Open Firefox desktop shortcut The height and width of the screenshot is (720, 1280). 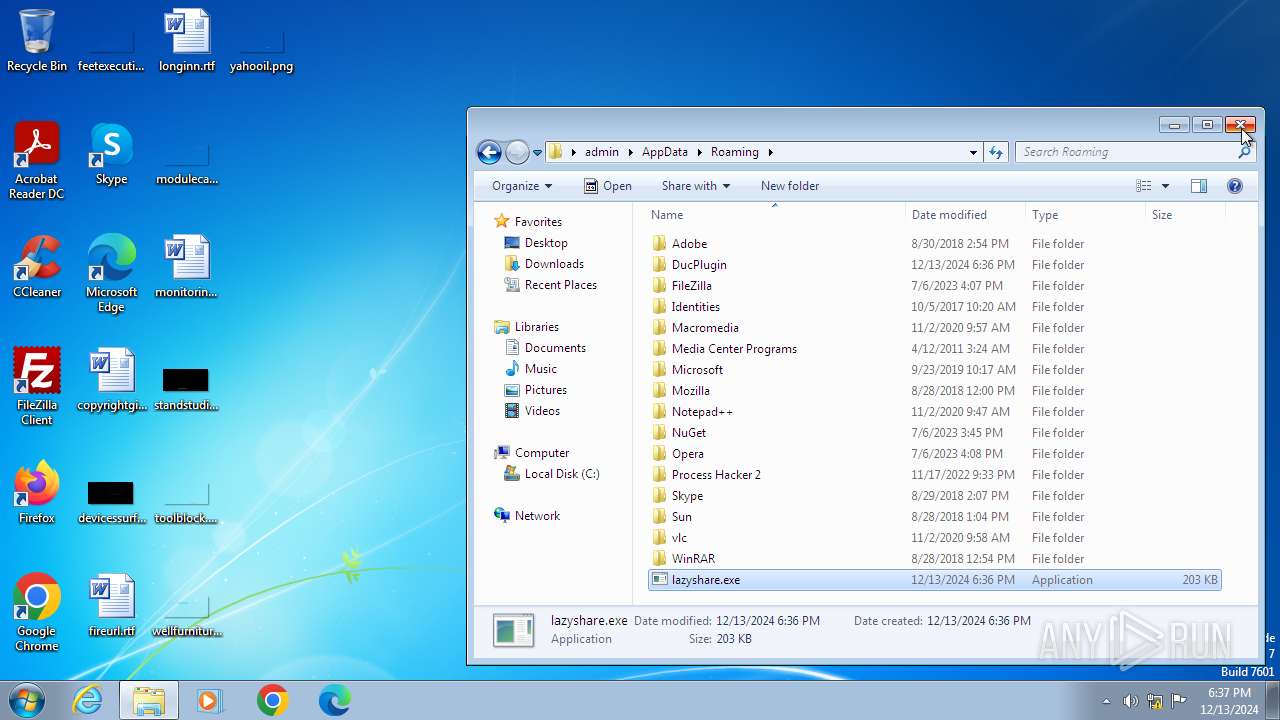pyautogui.click(x=37, y=492)
